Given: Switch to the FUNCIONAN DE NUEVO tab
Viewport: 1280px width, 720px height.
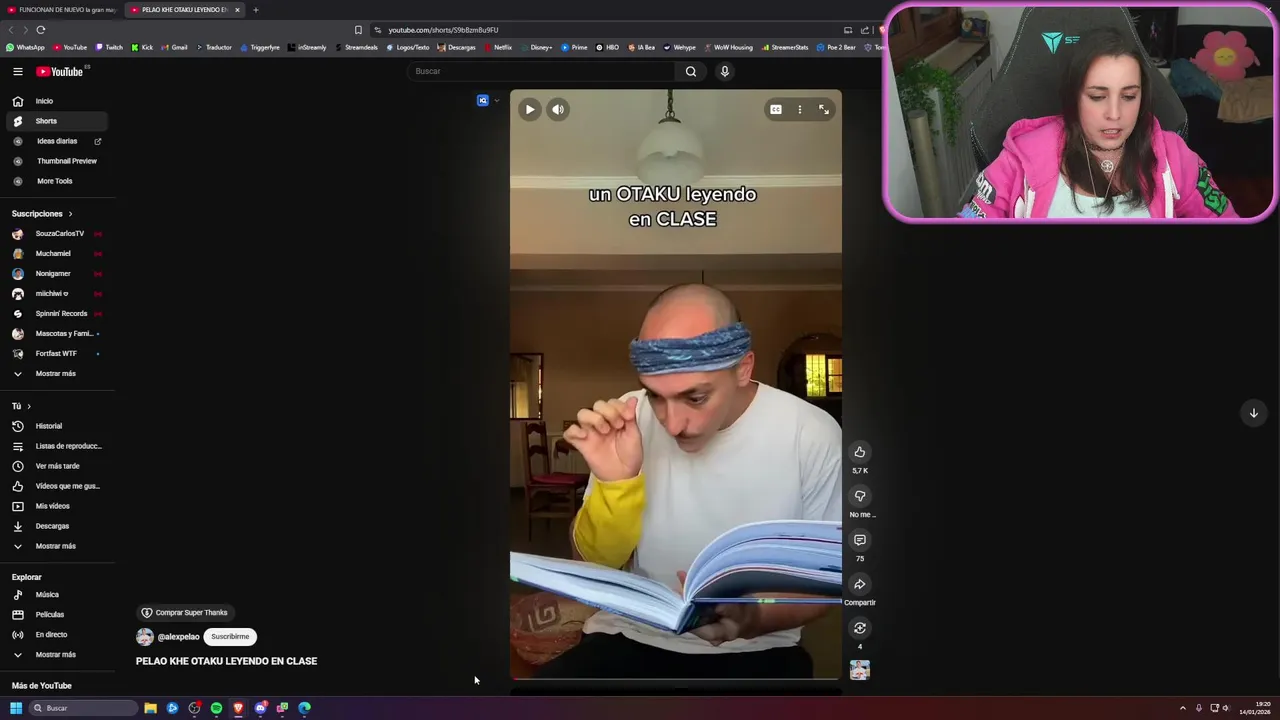Looking at the screenshot, I should (62, 10).
